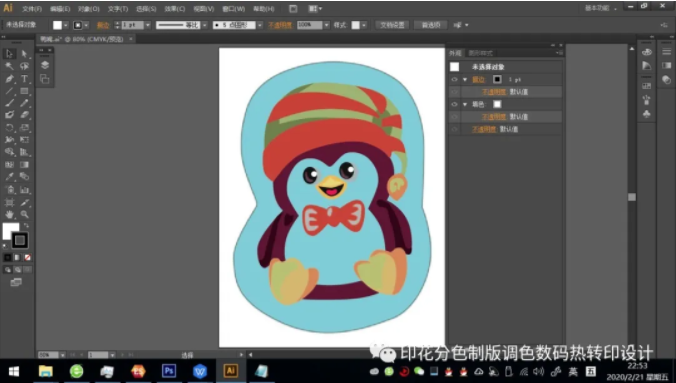676x383 pixels.
Task: Select the Eraser tool
Action: click(x=24, y=115)
